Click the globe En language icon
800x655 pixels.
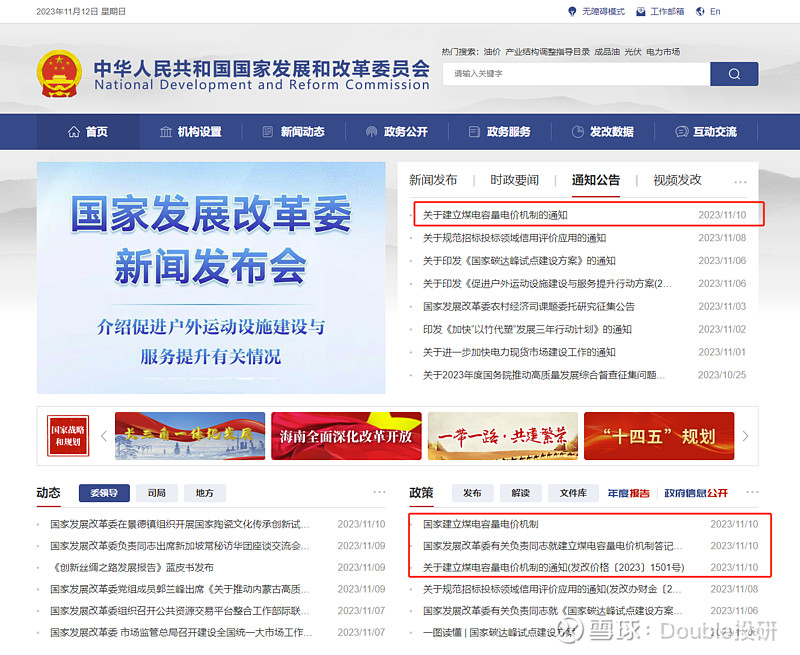click(700, 11)
